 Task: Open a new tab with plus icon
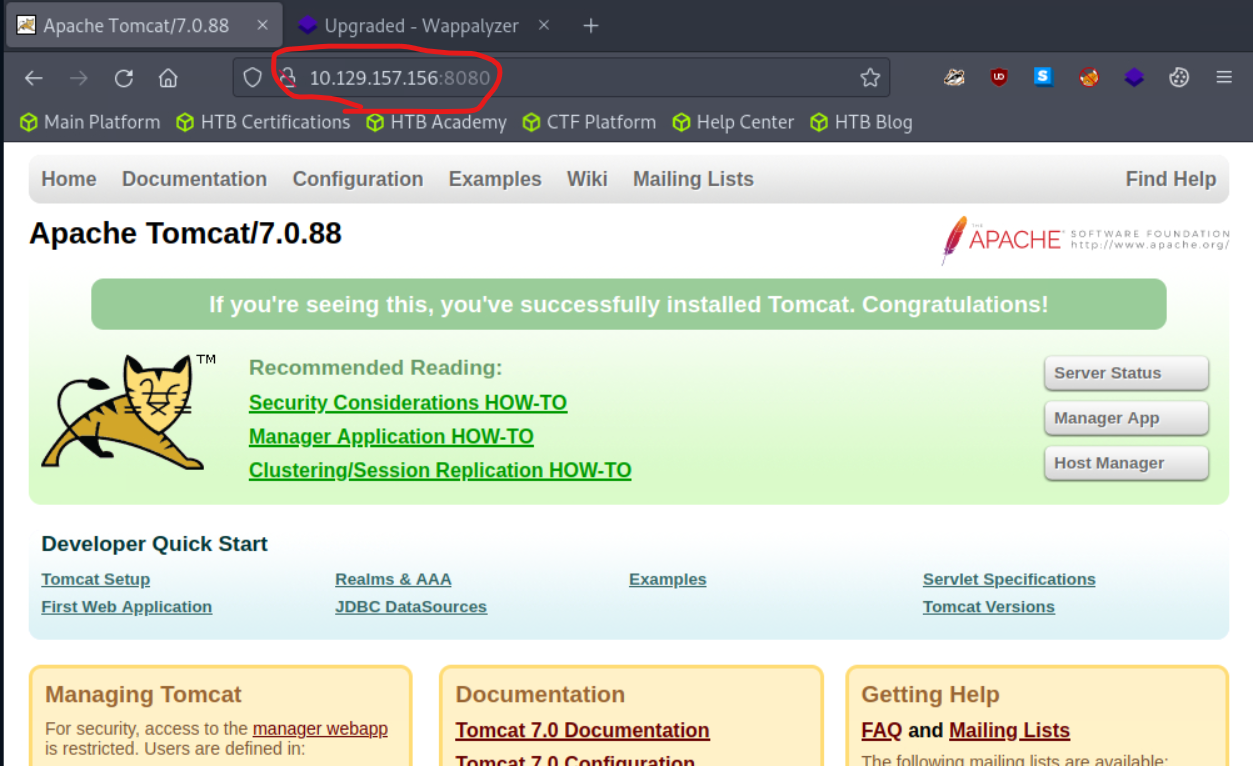tap(591, 26)
